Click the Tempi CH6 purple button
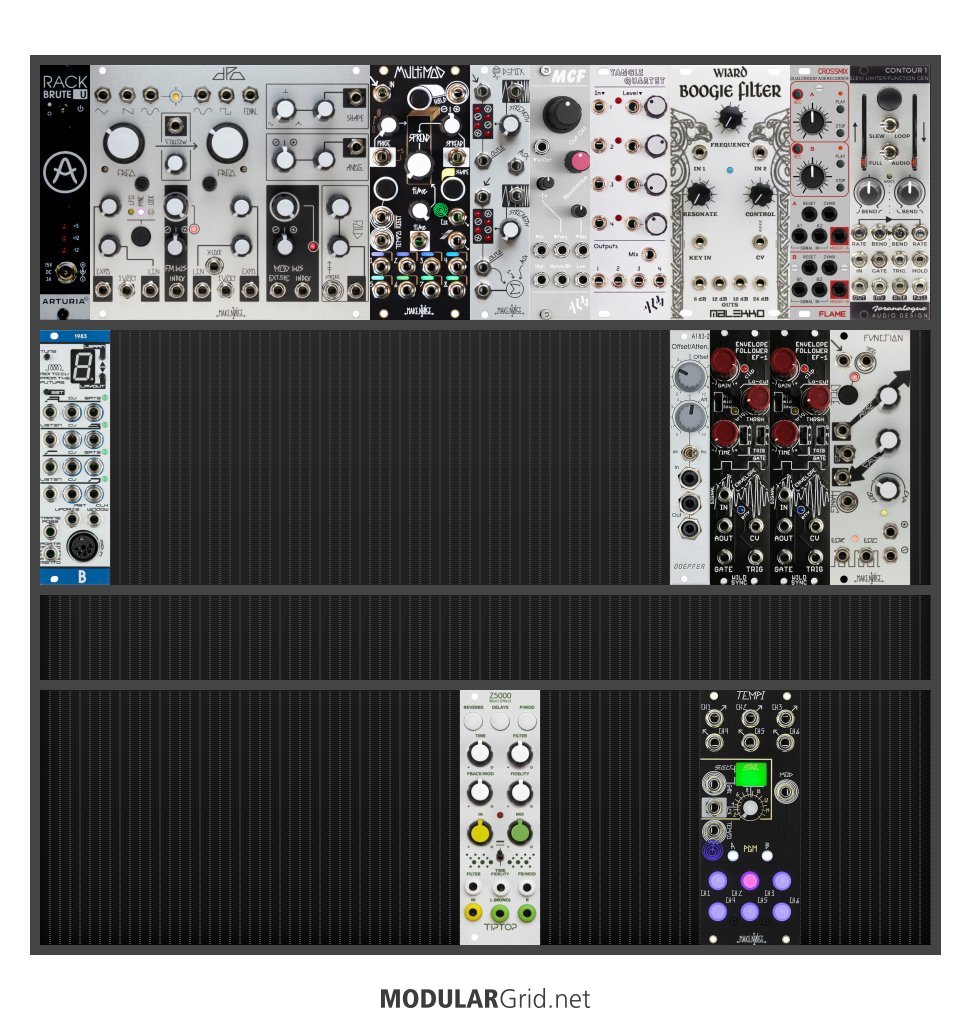The image size is (971, 1020). (x=781, y=911)
